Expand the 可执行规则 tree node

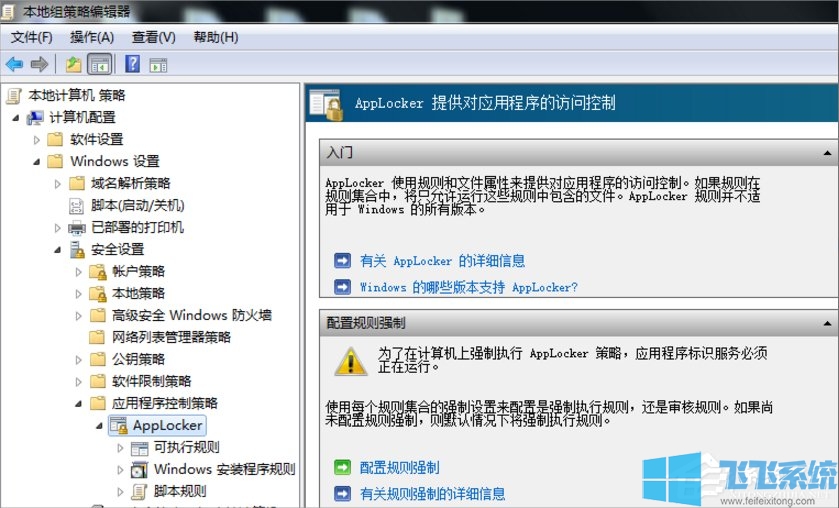coord(121,447)
